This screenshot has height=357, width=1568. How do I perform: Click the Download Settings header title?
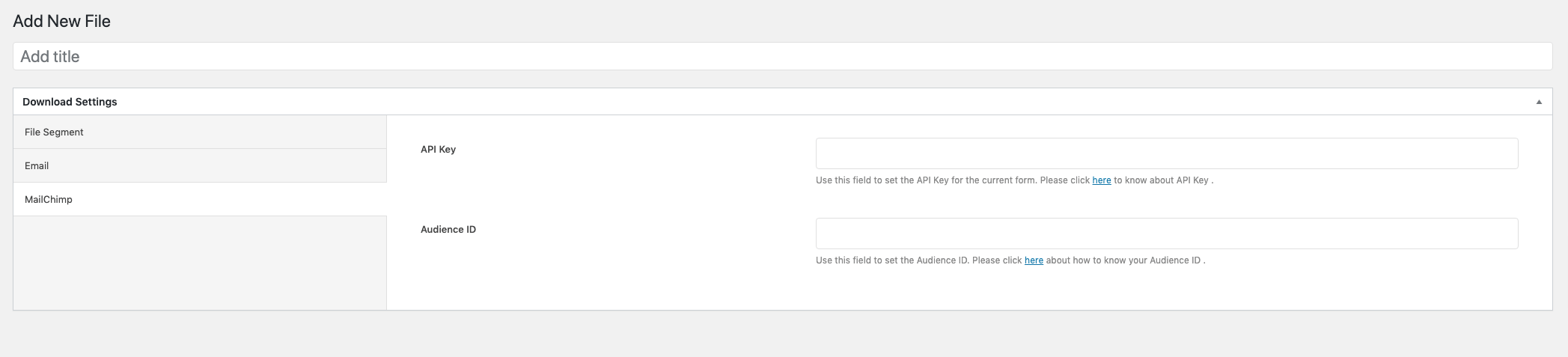[x=70, y=102]
